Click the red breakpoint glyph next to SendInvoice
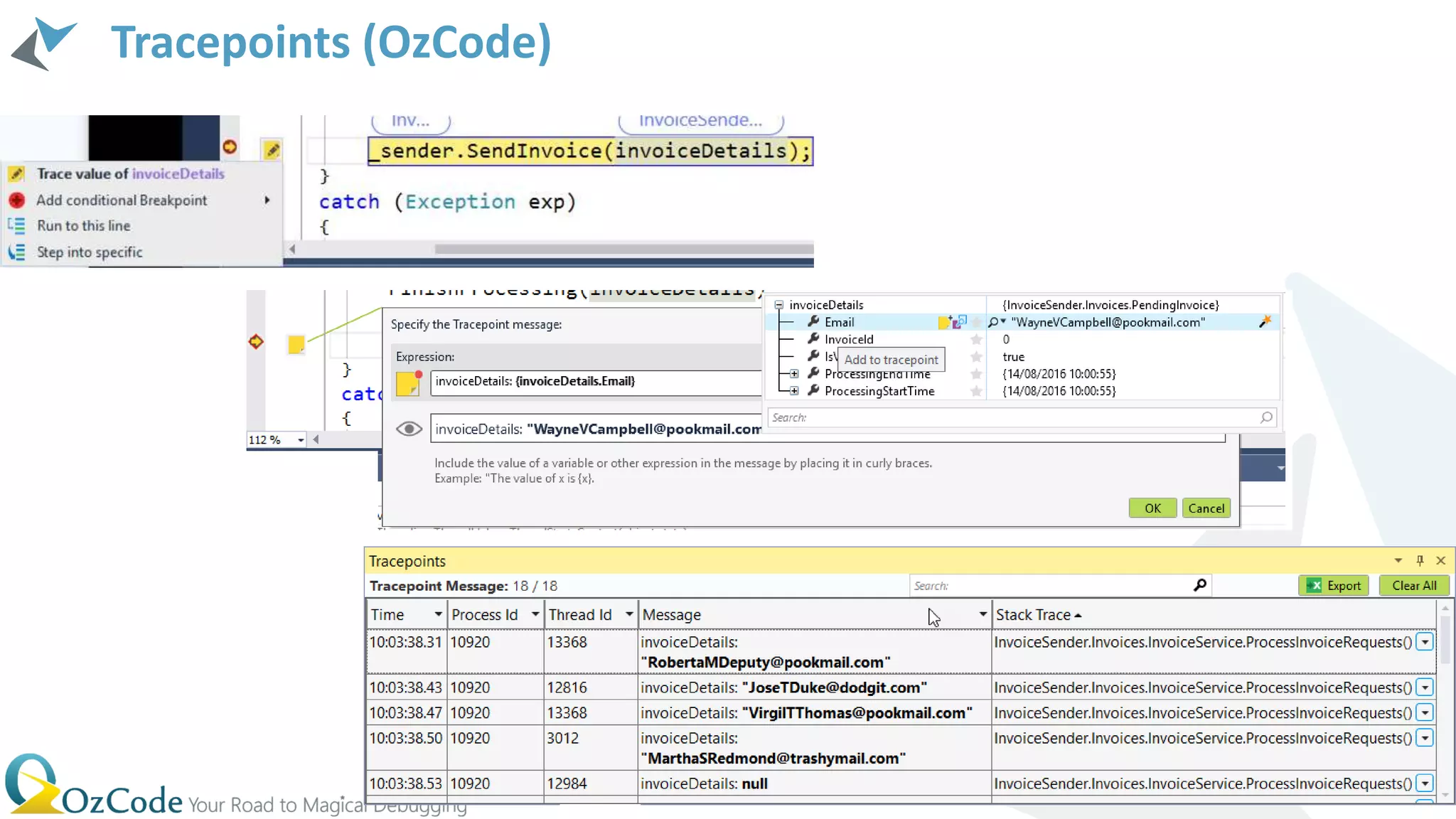This screenshot has height=819, width=1456. (230, 146)
